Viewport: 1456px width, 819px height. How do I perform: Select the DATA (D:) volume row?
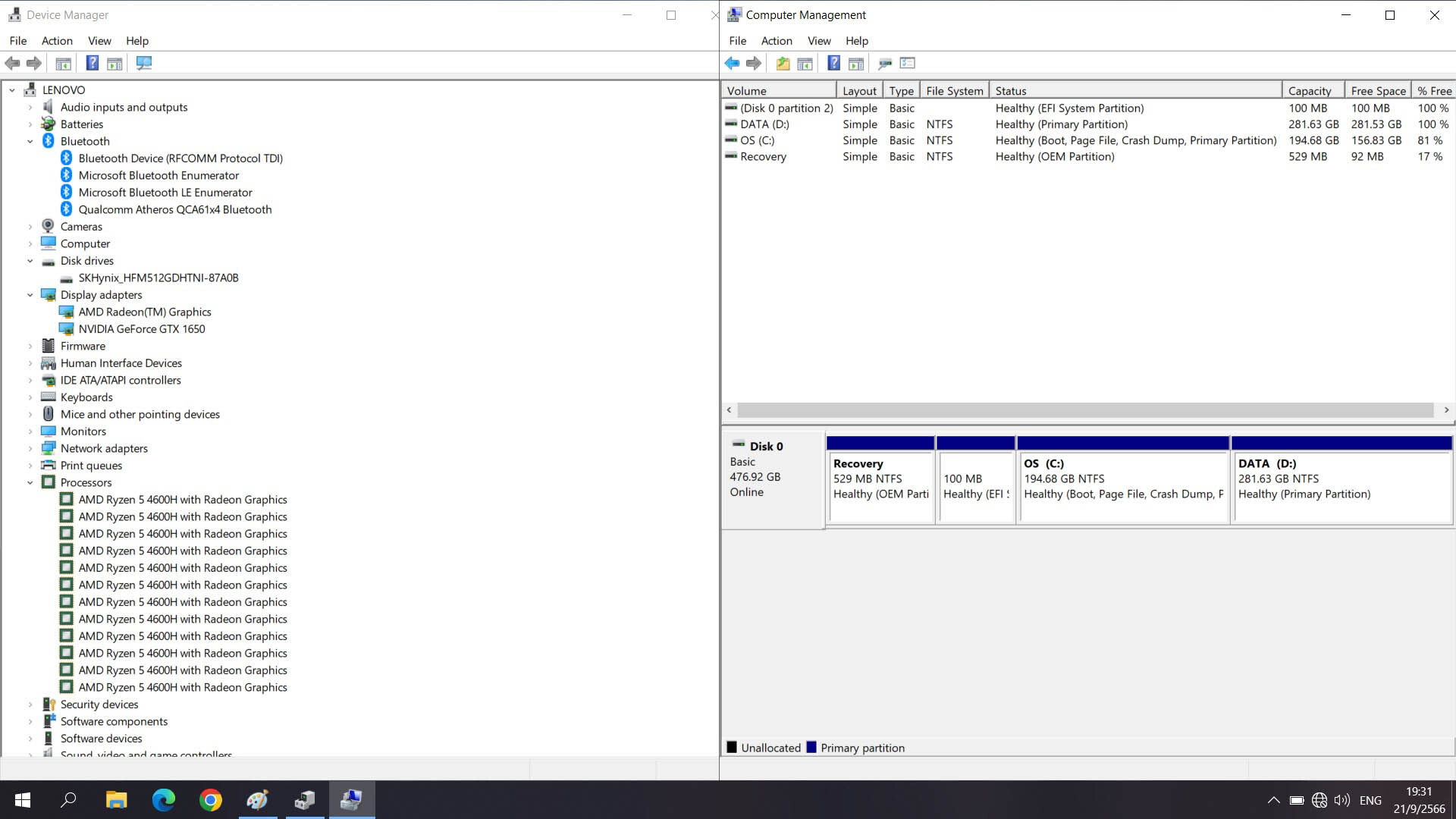tap(1087, 124)
